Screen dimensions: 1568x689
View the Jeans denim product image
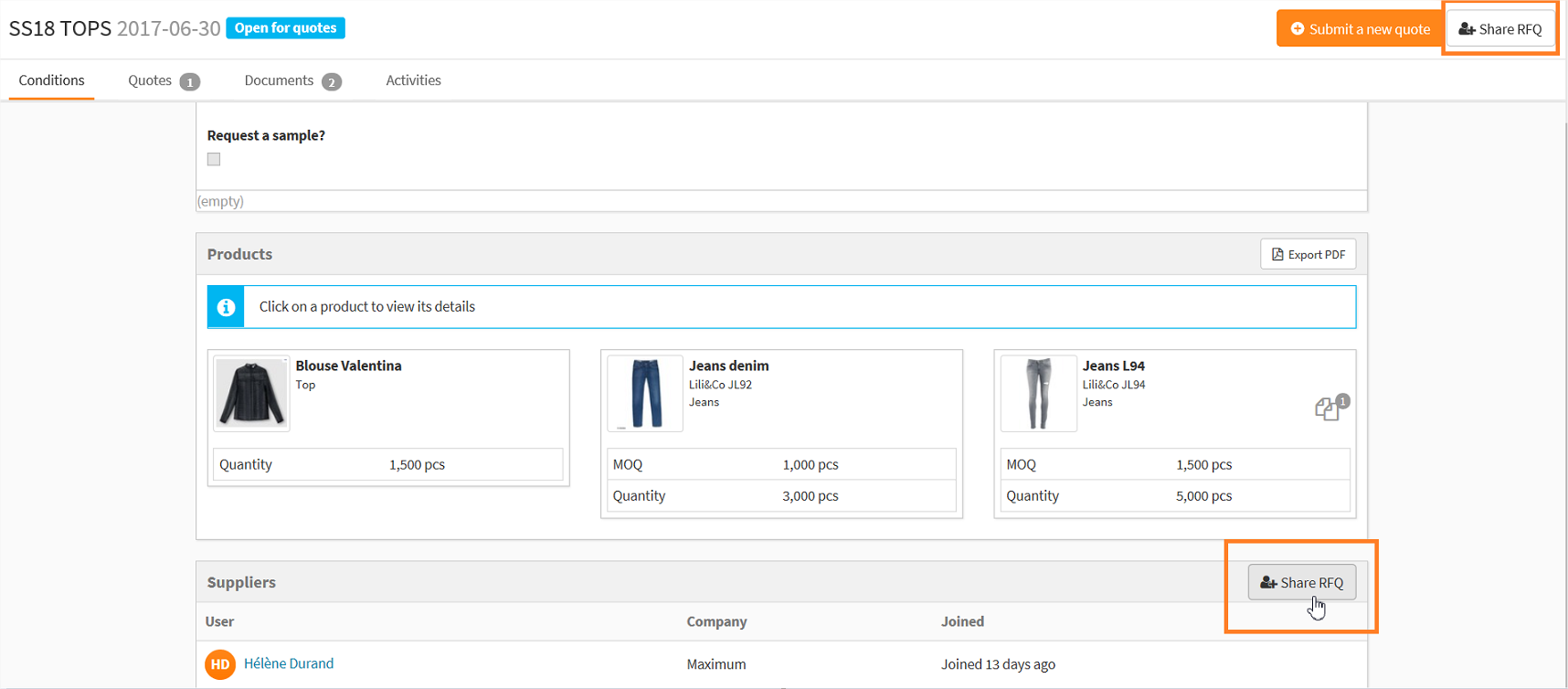tap(645, 393)
